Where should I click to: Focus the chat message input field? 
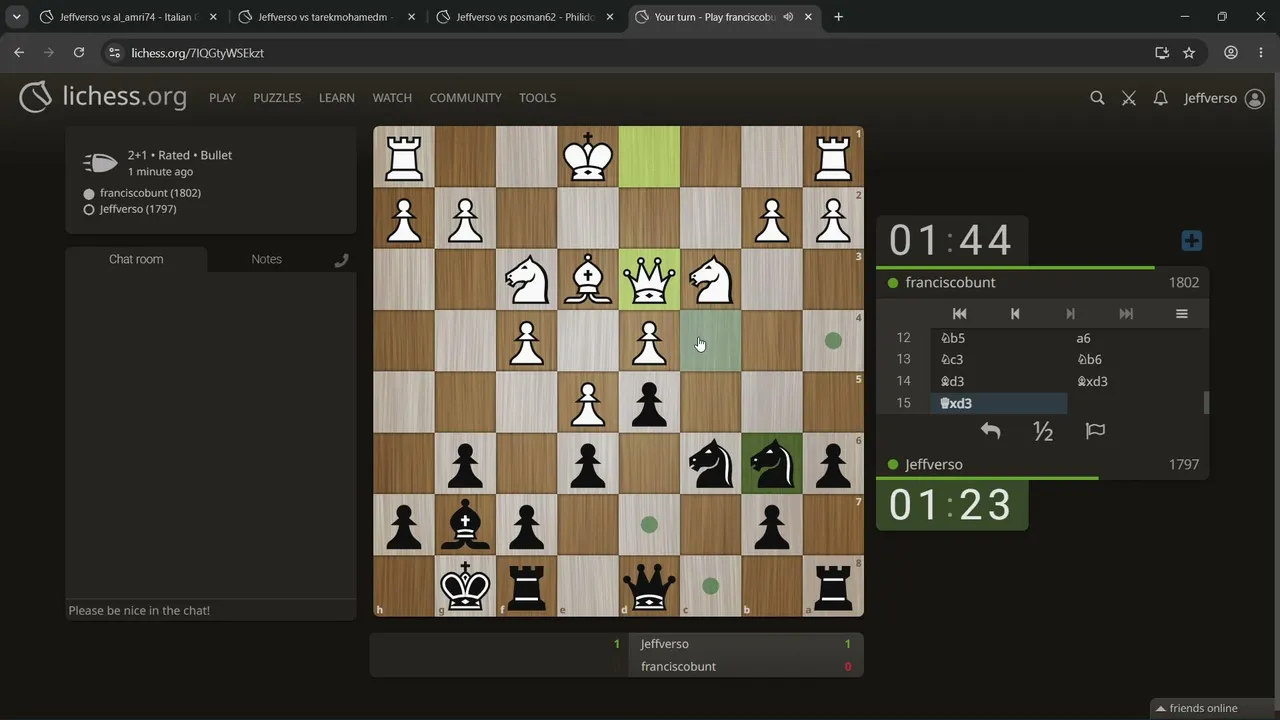[x=211, y=610]
